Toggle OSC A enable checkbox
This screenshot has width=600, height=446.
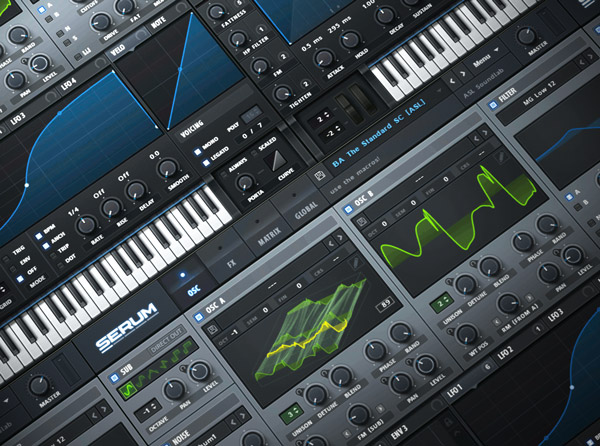tap(198, 317)
